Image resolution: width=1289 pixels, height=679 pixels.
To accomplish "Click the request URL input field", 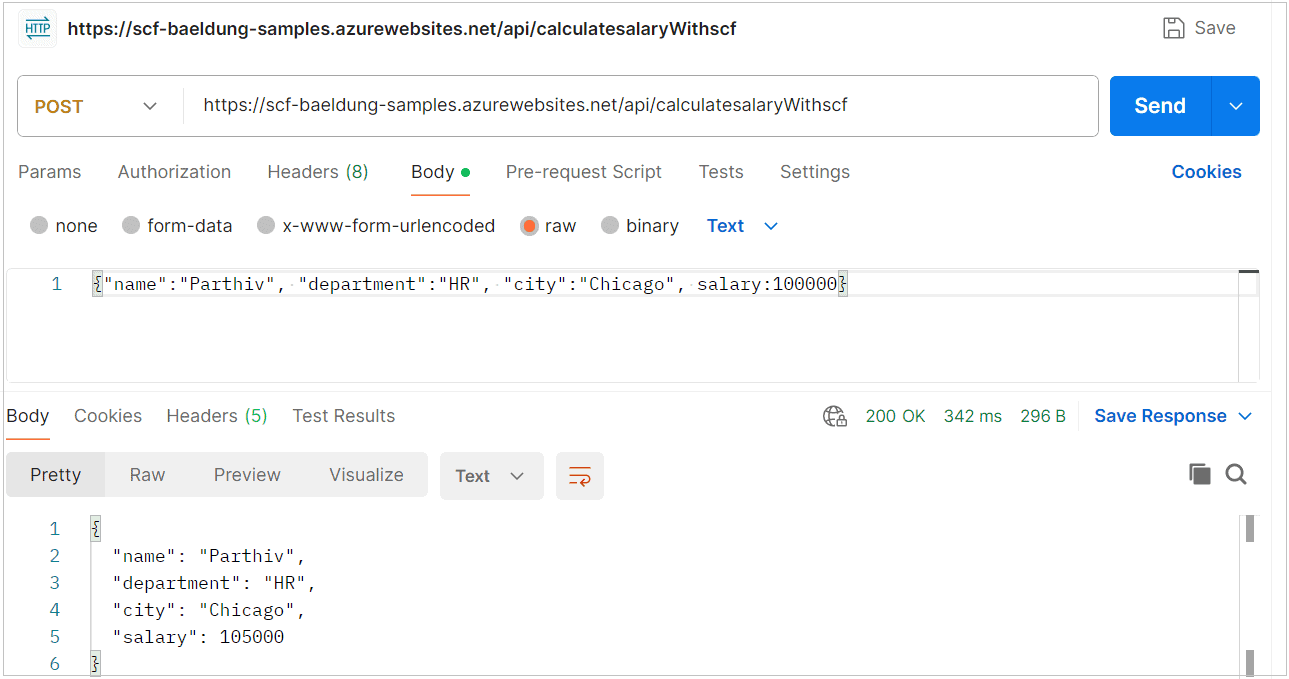I will click(x=640, y=105).
